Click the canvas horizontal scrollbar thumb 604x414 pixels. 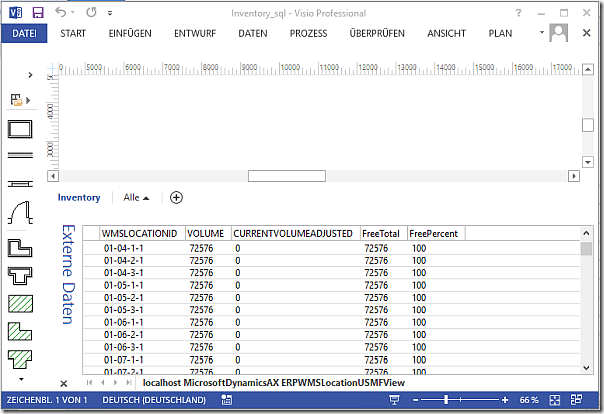pos(287,176)
